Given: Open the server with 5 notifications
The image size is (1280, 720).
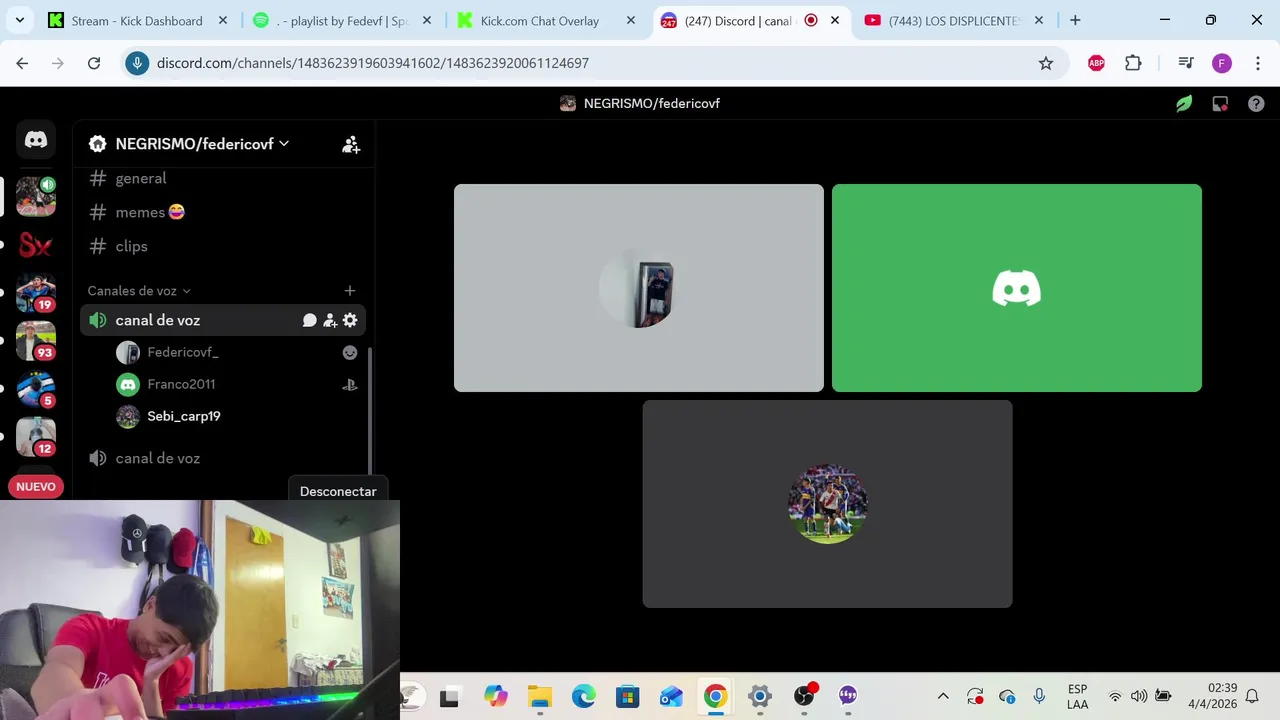Looking at the screenshot, I should [36, 389].
